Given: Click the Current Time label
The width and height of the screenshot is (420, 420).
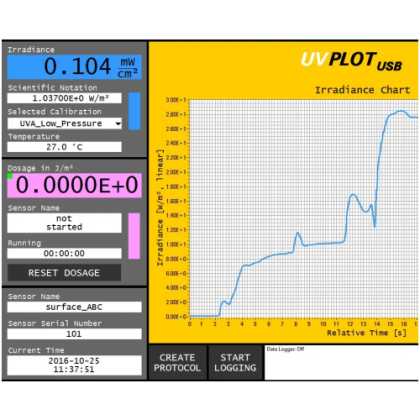Looking at the screenshot, I should 36,350.
